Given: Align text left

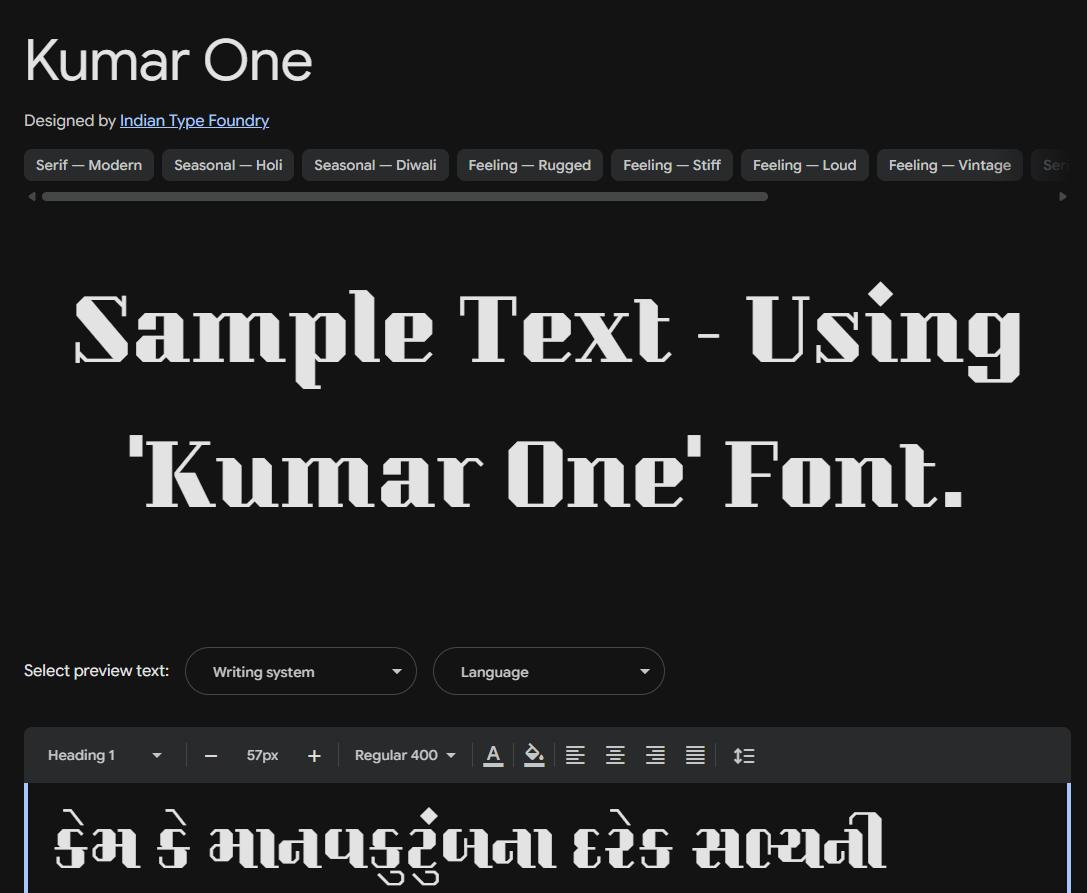Looking at the screenshot, I should pos(575,755).
